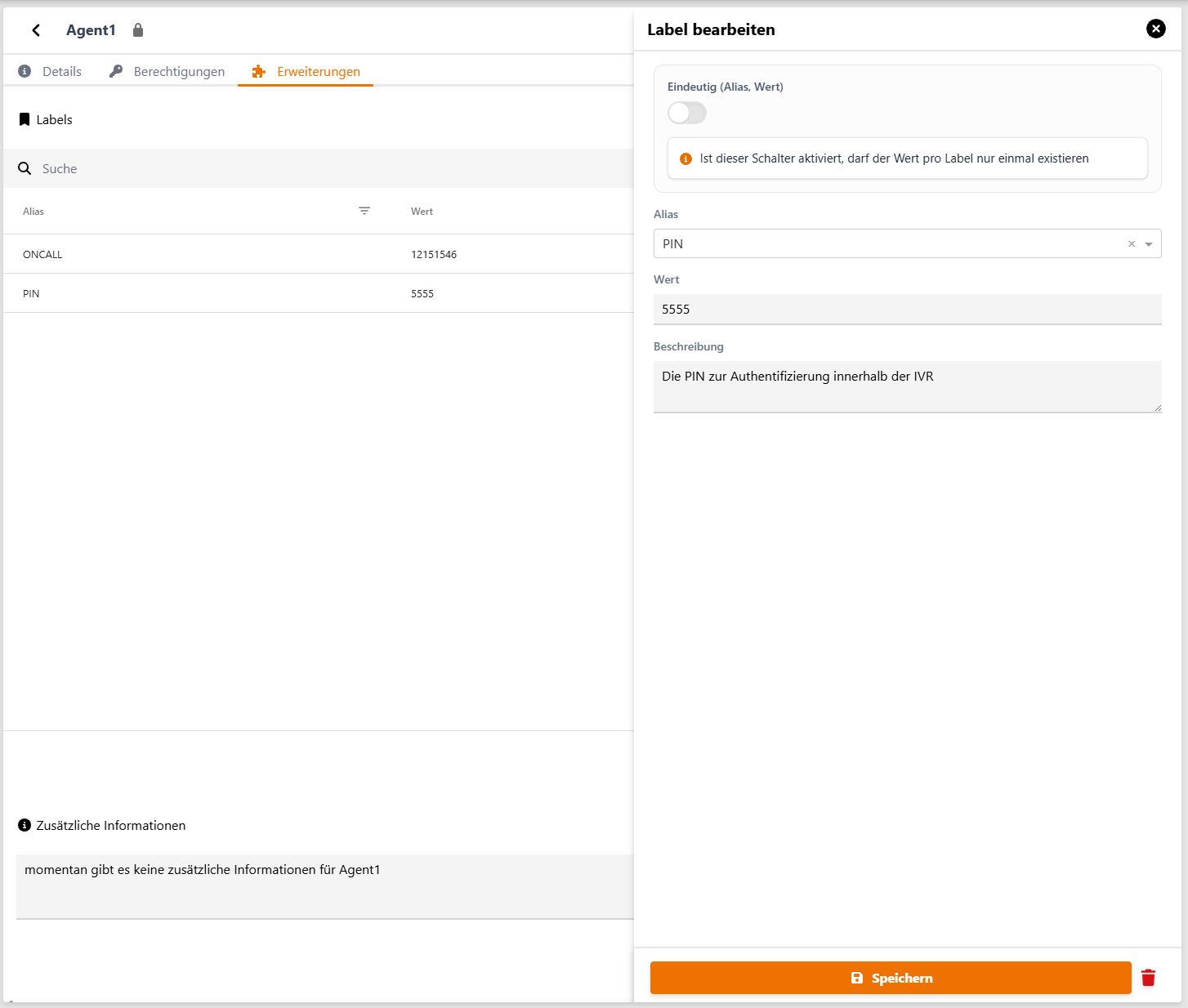Screen dimensions: 1188x1008
Task: Click into the Wert field containing 5555
Action: (907, 310)
